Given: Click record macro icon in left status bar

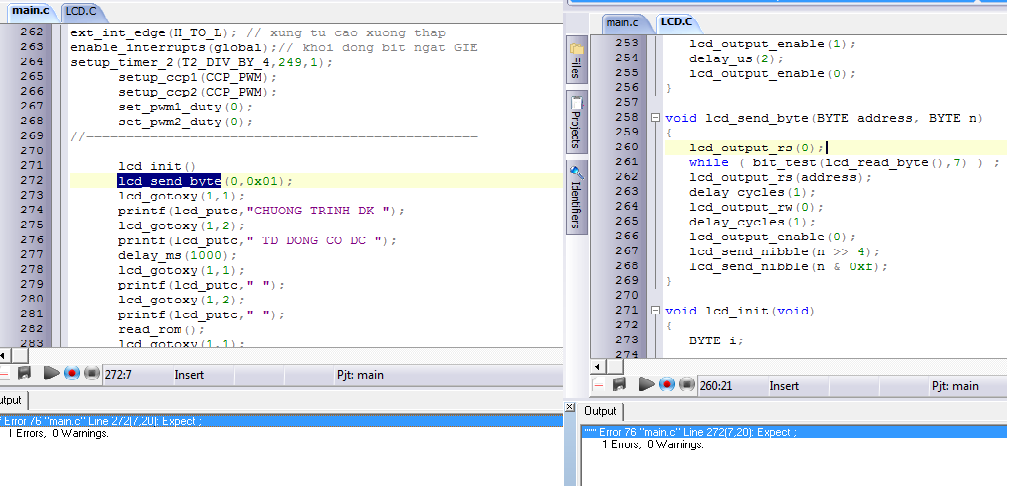Looking at the screenshot, I should (x=71, y=373).
